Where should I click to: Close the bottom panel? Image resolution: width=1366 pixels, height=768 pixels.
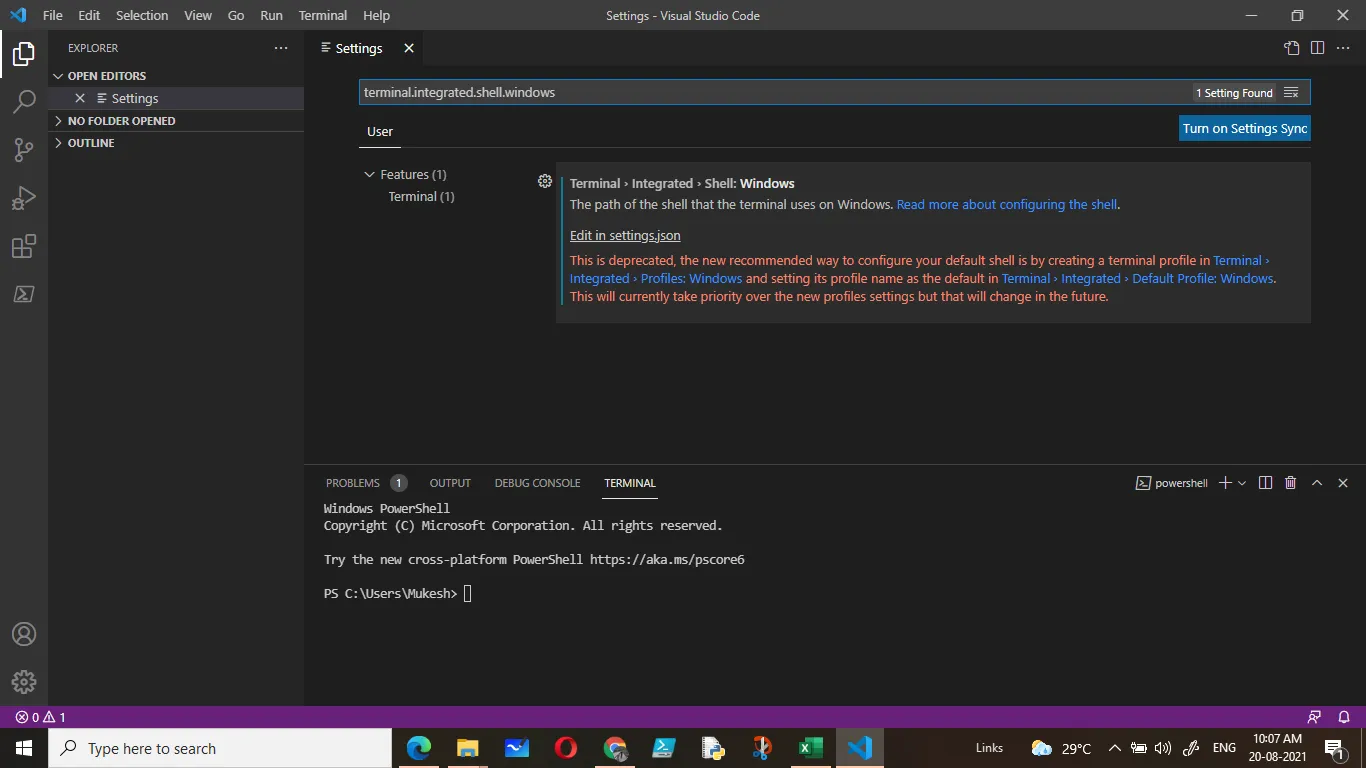tap(1343, 483)
